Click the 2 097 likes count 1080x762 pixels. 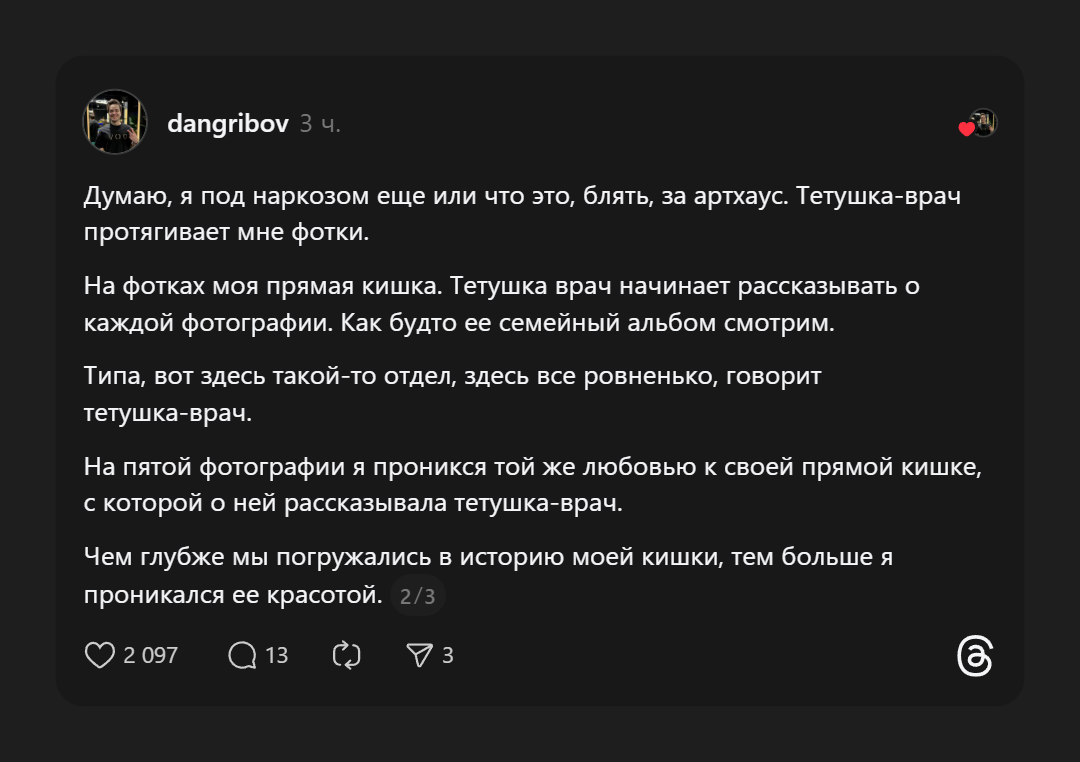point(150,655)
